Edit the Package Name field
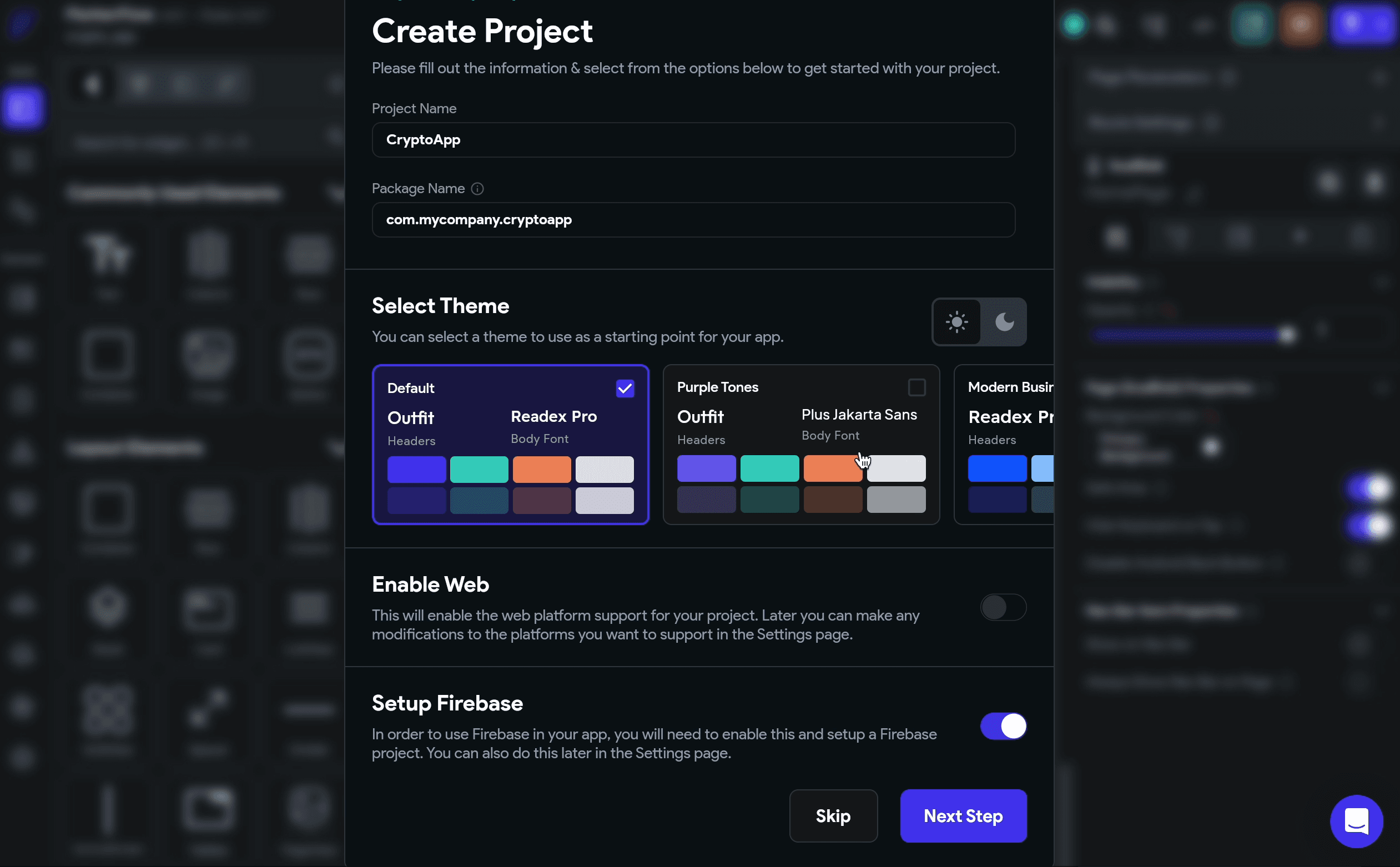 pos(693,220)
